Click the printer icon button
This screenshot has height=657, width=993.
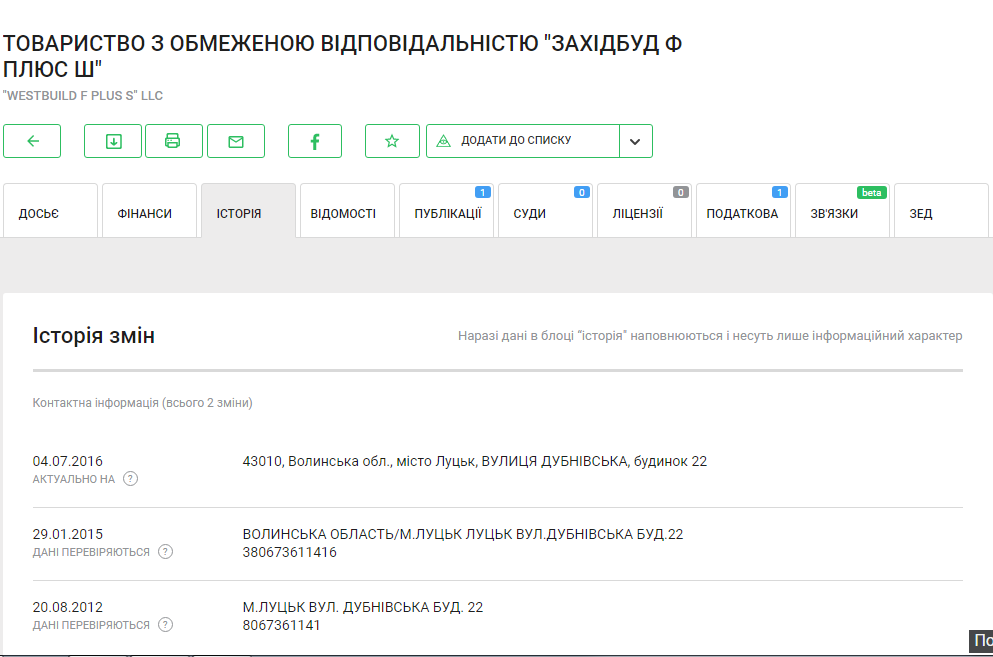tap(173, 141)
